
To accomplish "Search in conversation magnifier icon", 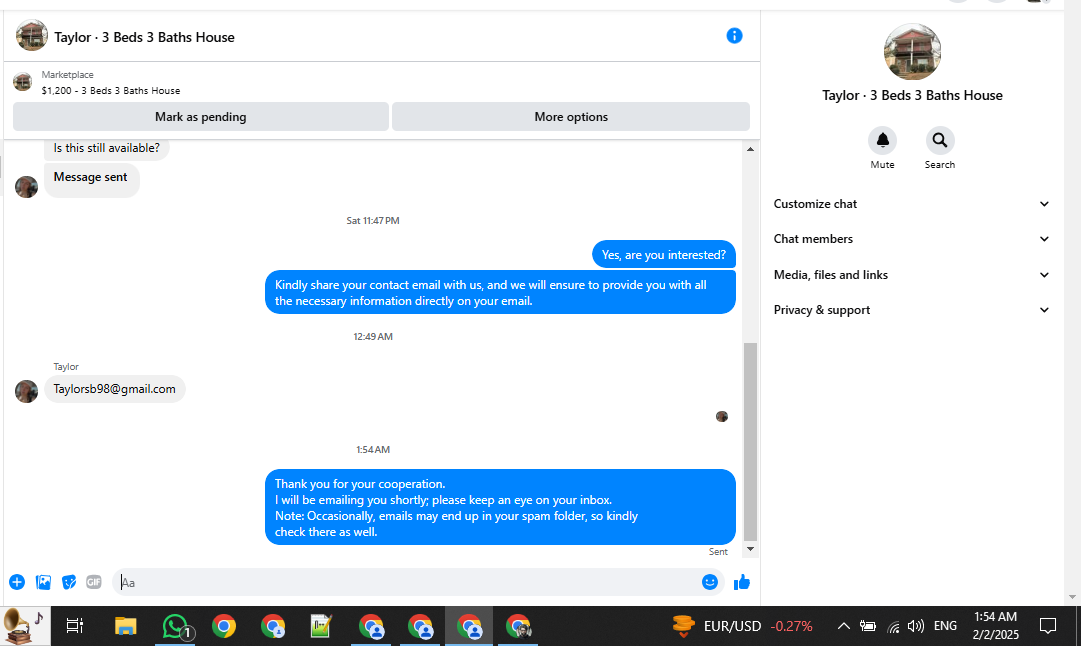I will 940,141.
